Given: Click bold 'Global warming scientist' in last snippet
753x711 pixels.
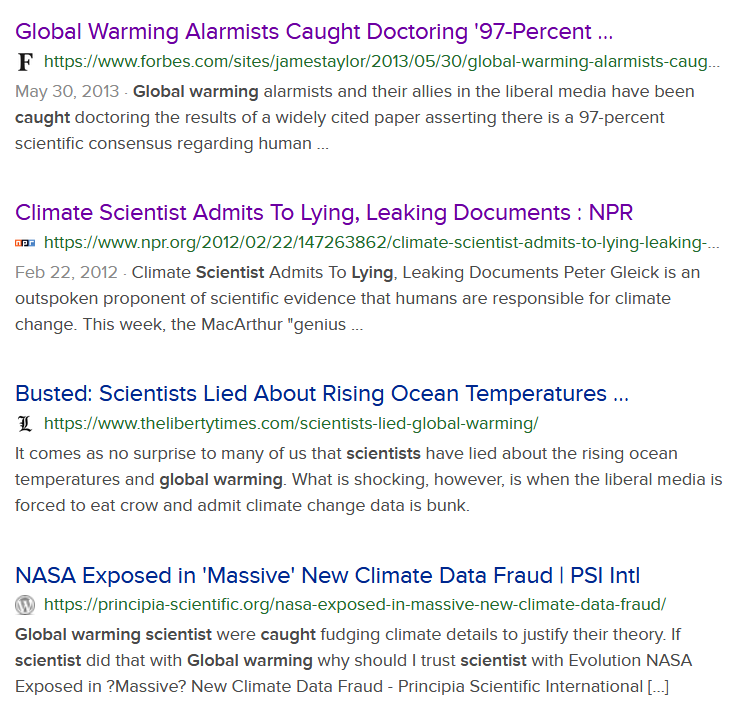Looking at the screenshot, I should (x=113, y=635).
